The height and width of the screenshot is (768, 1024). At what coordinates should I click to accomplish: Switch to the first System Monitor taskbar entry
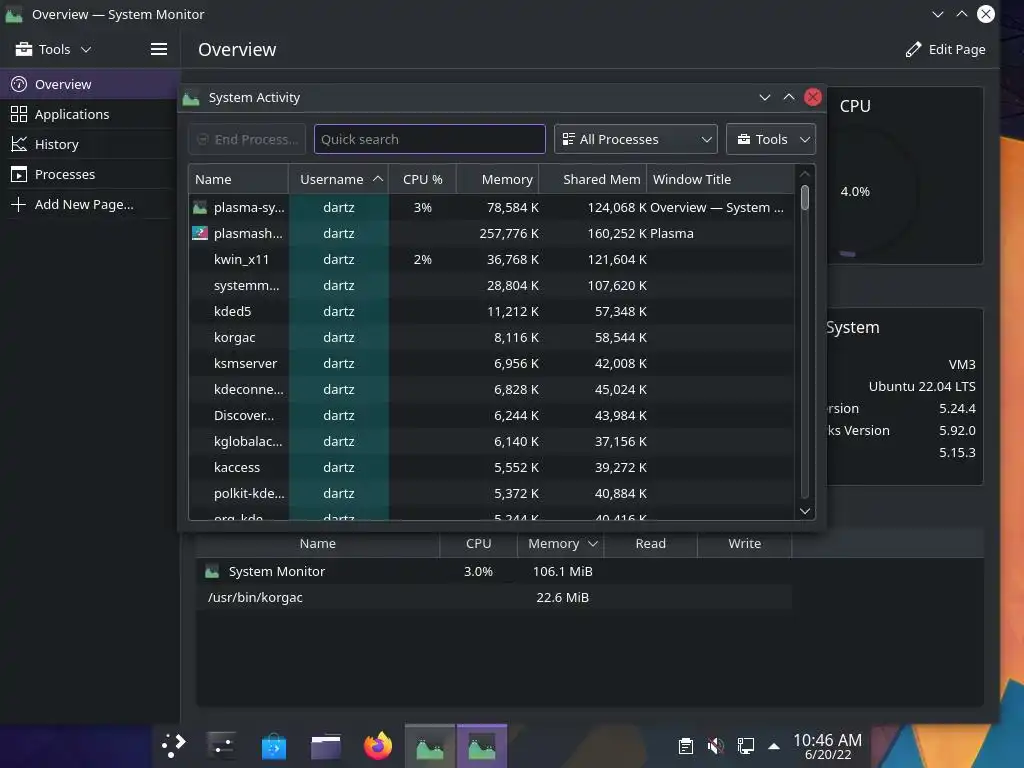[430, 746]
